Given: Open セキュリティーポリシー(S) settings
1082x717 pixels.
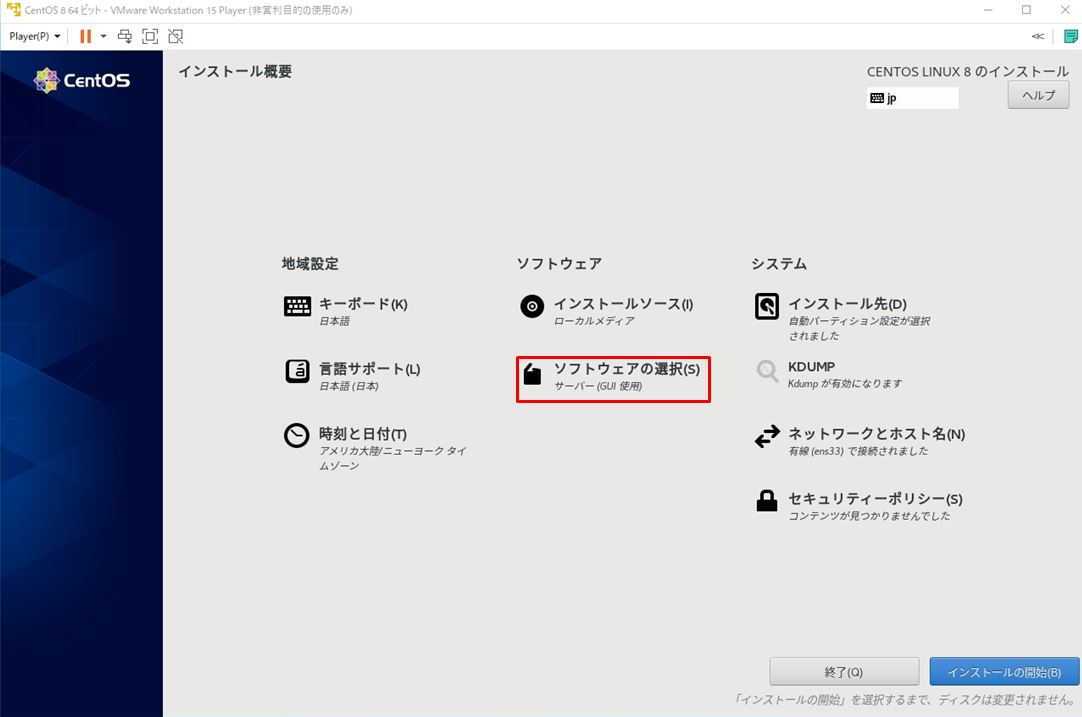Looking at the screenshot, I should (875, 499).
